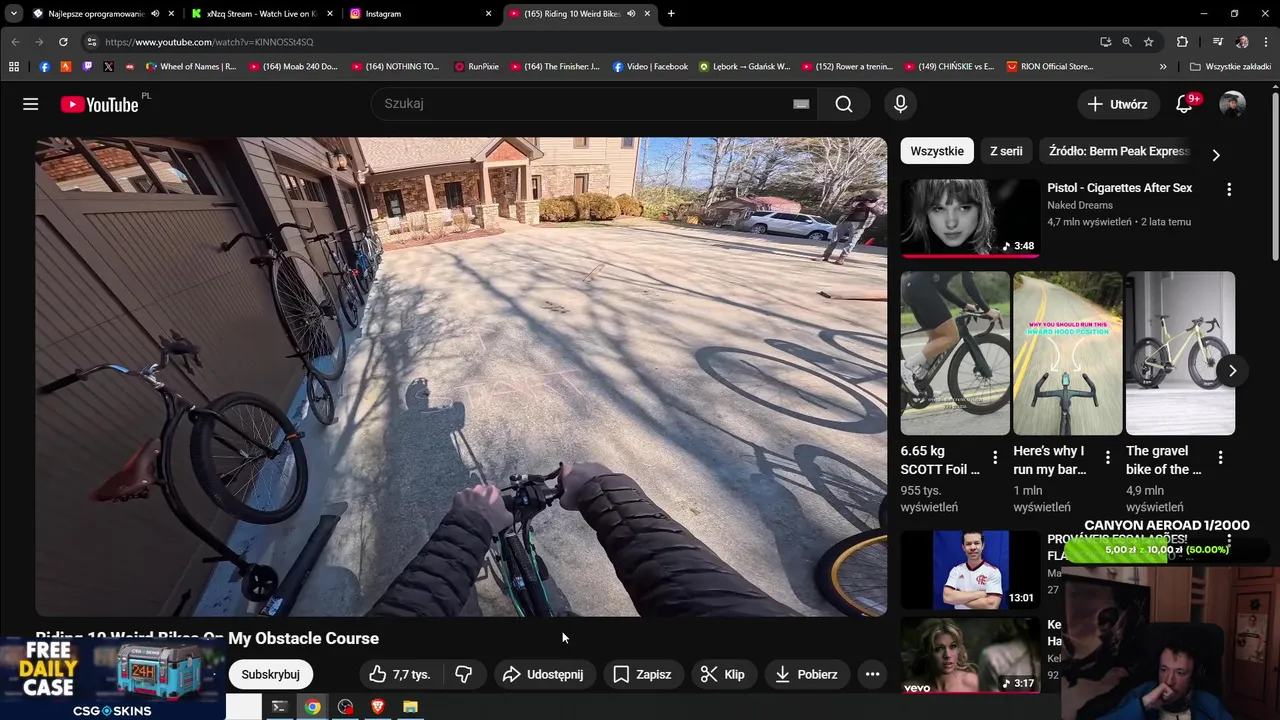Click the Subskrybuj subscribe button
Viewport: 1280px width, 720px height.
pos(270,674)
